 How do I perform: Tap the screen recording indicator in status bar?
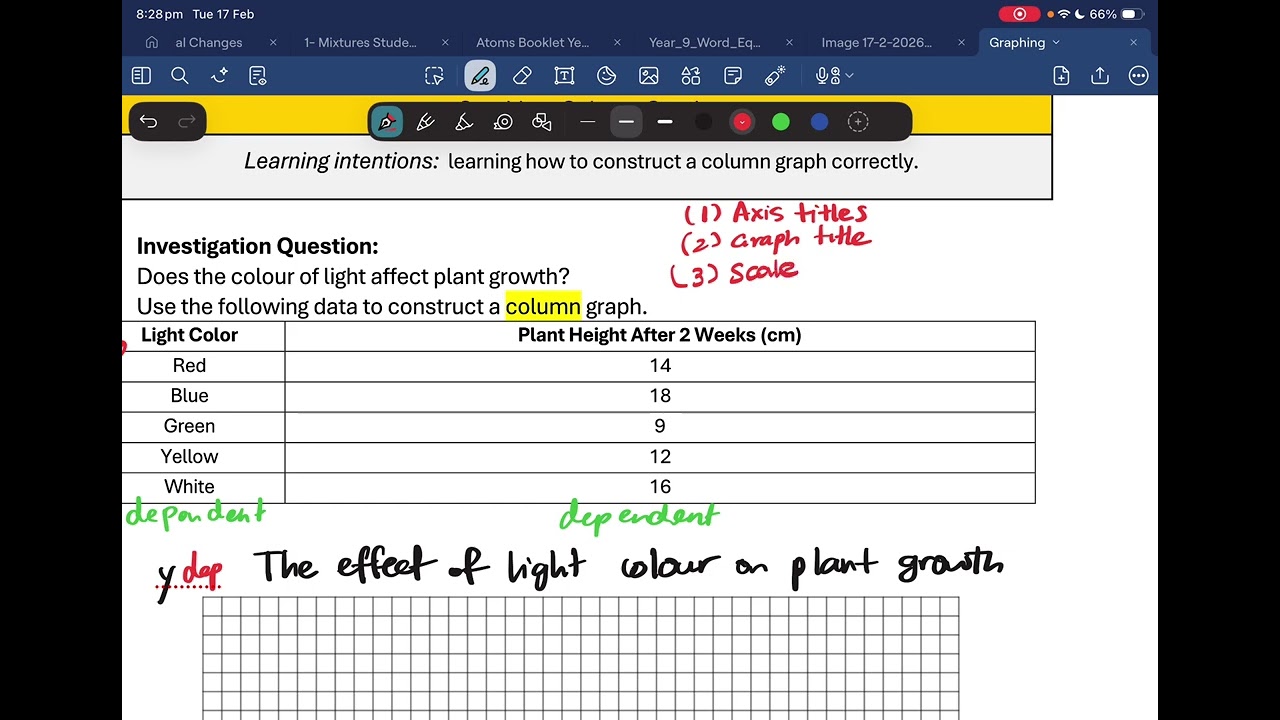tap(1019, 14)
